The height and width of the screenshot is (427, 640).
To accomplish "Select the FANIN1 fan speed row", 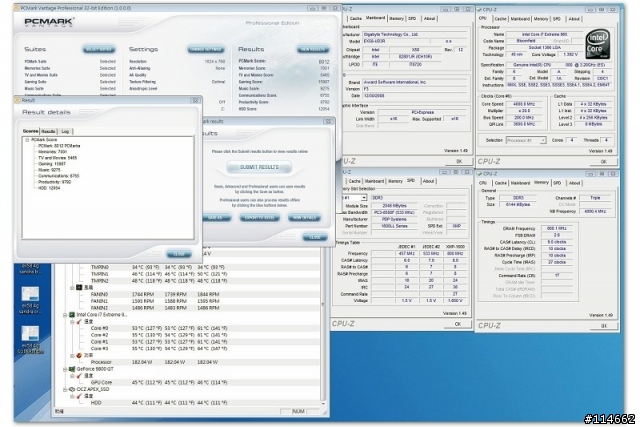I will pos(188,301).
